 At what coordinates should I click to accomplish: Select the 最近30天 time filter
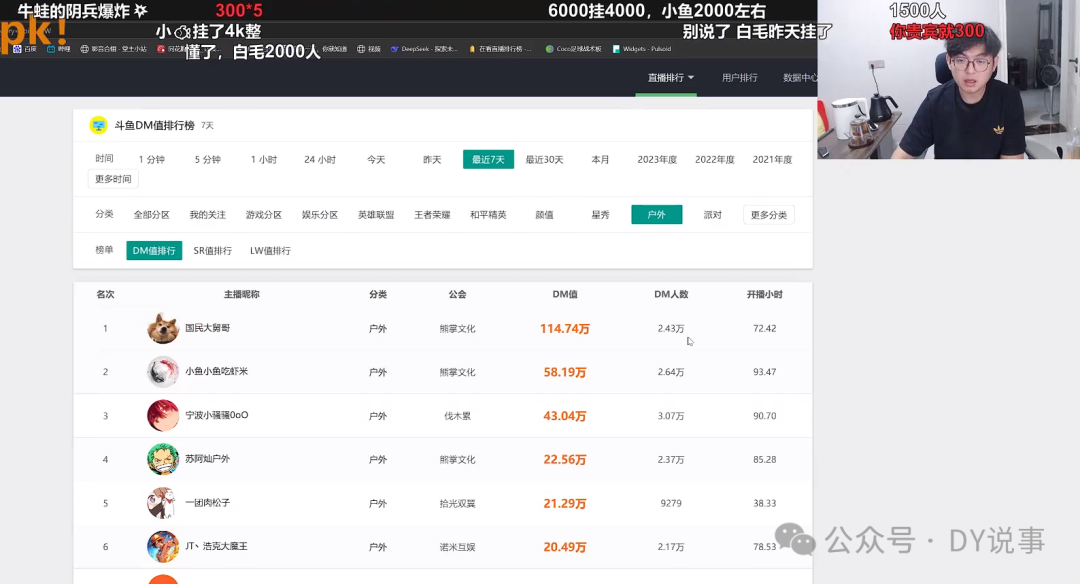544,160
